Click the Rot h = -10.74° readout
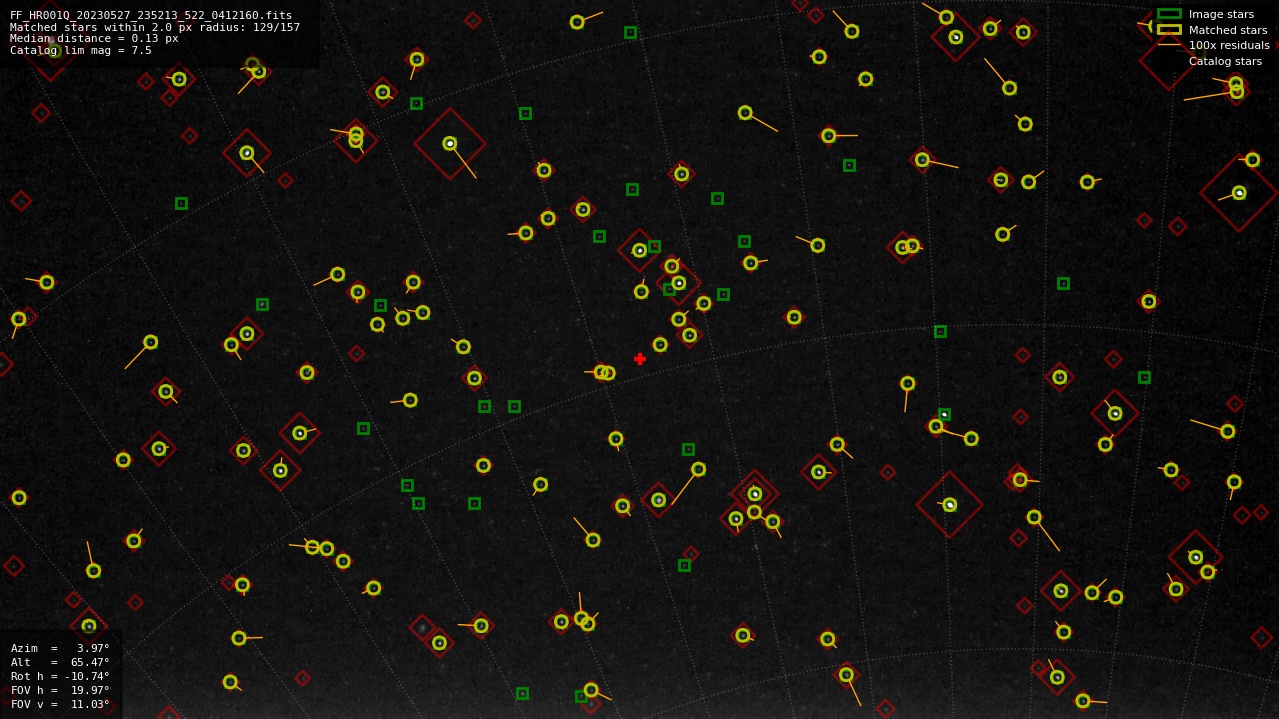Viewport: 1279px width, 719px height. coord(60,676)
